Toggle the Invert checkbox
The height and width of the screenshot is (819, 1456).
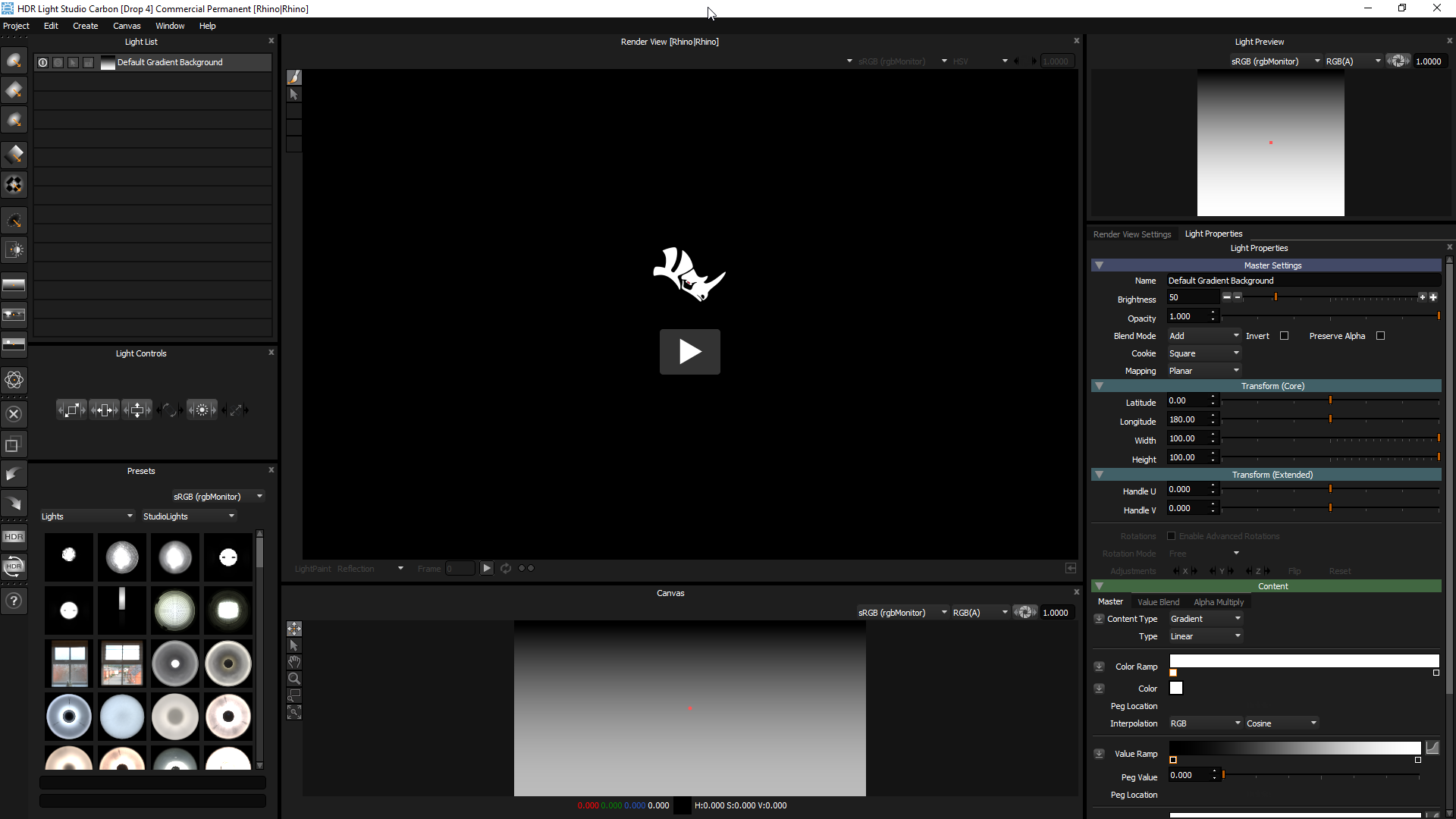pos(1284,336)
